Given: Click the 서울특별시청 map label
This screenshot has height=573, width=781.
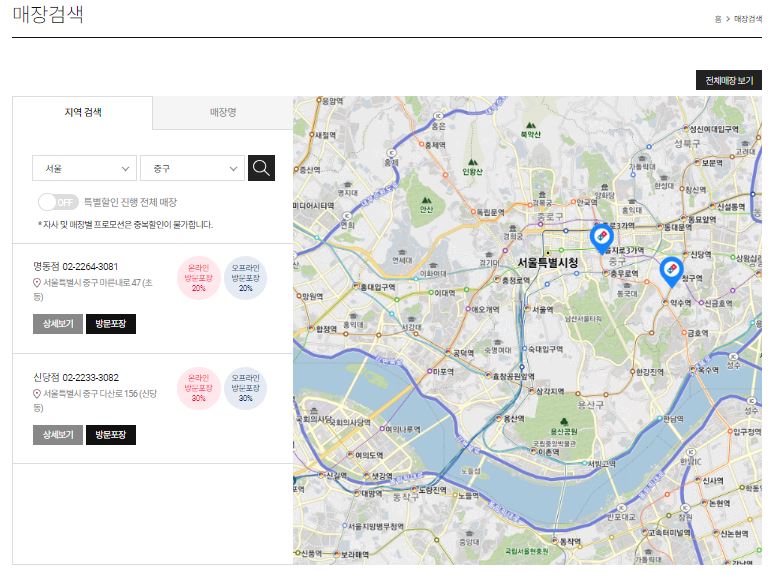Looking at the screenshot, I should [x=547, y=262].
